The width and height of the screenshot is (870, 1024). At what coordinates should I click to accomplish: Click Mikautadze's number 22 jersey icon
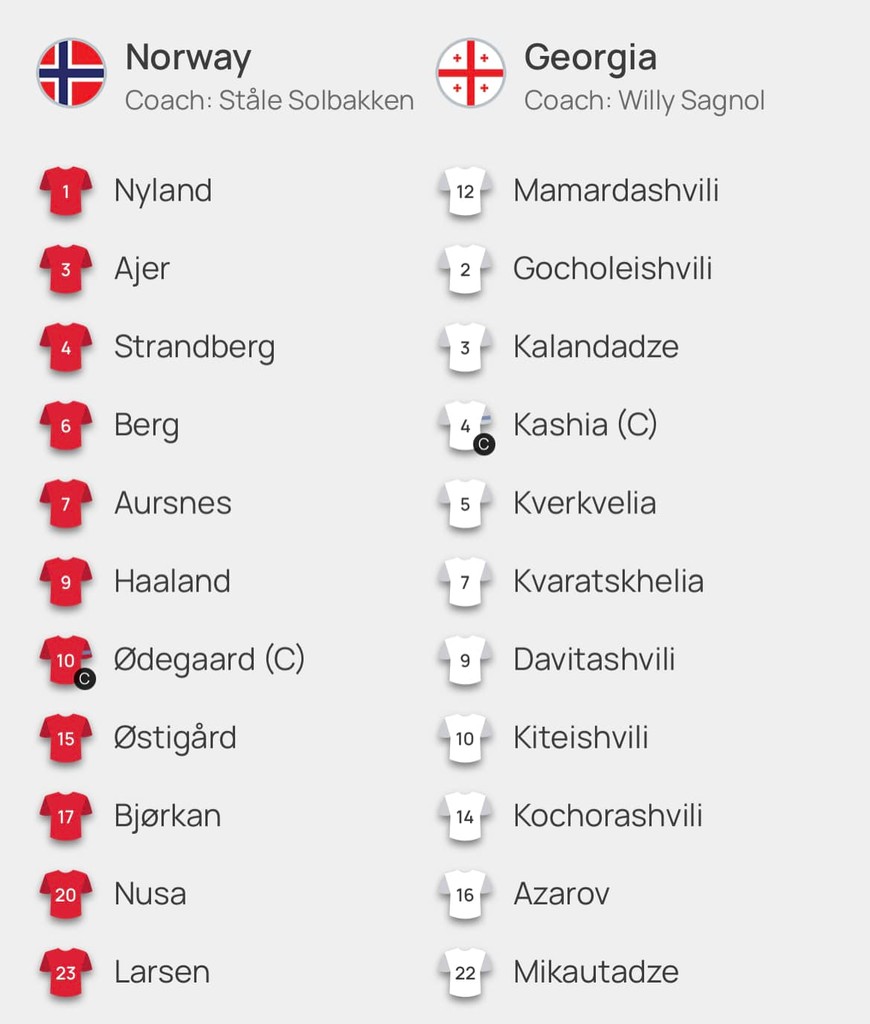click(x=466, y=972)
